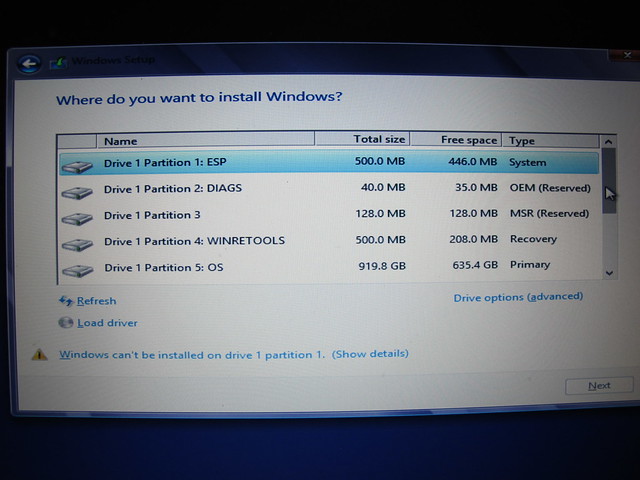Sort by the Free space column header

(x=456, y=140)
